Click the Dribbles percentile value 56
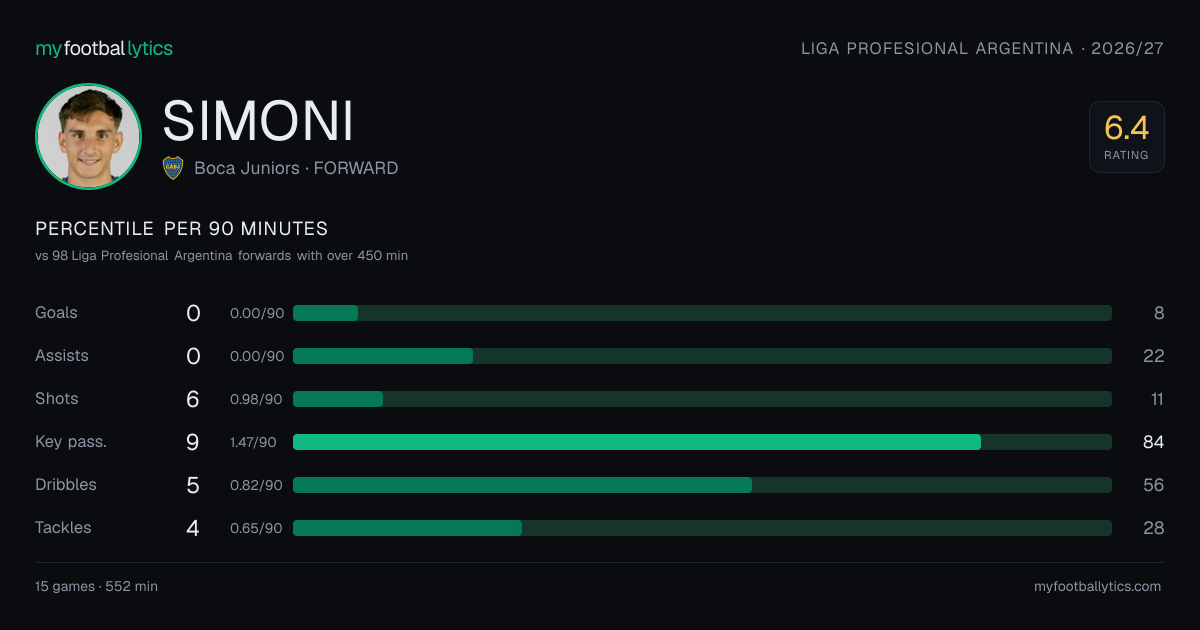 (1154, 485)
